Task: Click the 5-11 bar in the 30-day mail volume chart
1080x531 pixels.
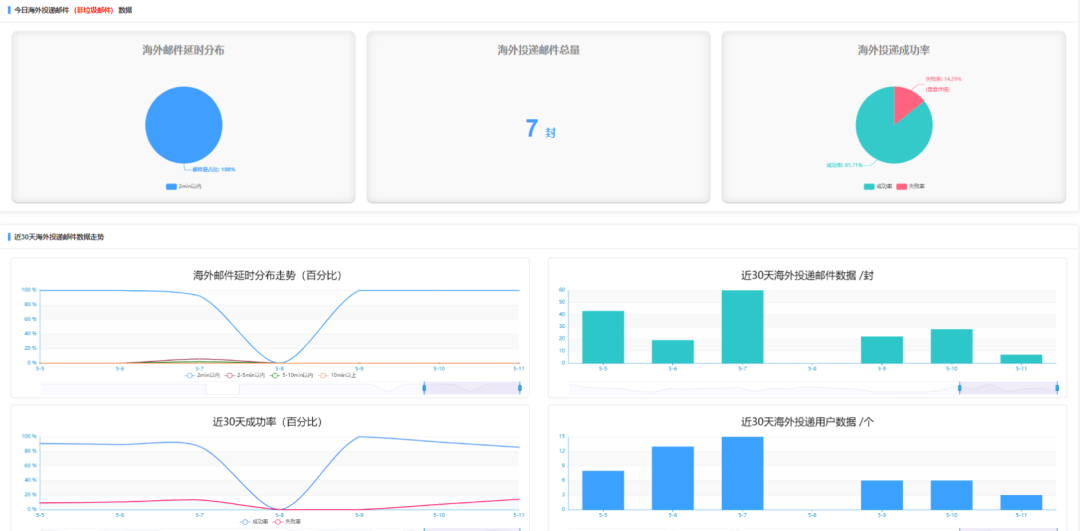Action: 1021,359
